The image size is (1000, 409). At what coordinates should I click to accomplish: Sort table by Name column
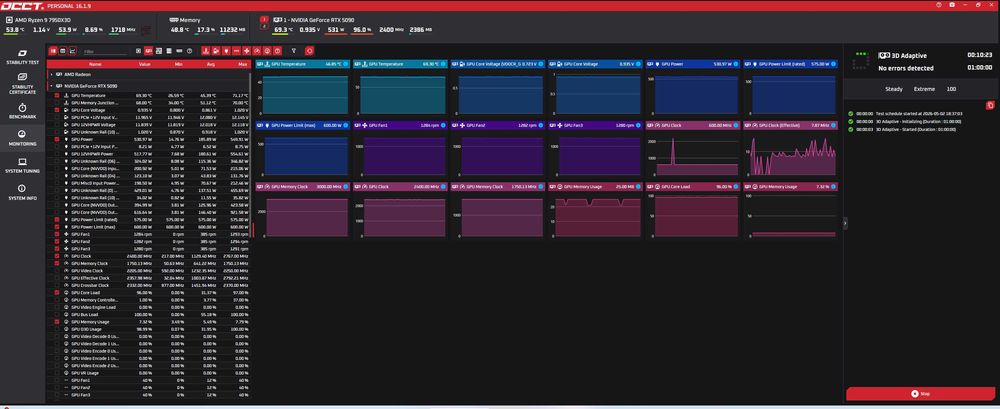(95, 64)
